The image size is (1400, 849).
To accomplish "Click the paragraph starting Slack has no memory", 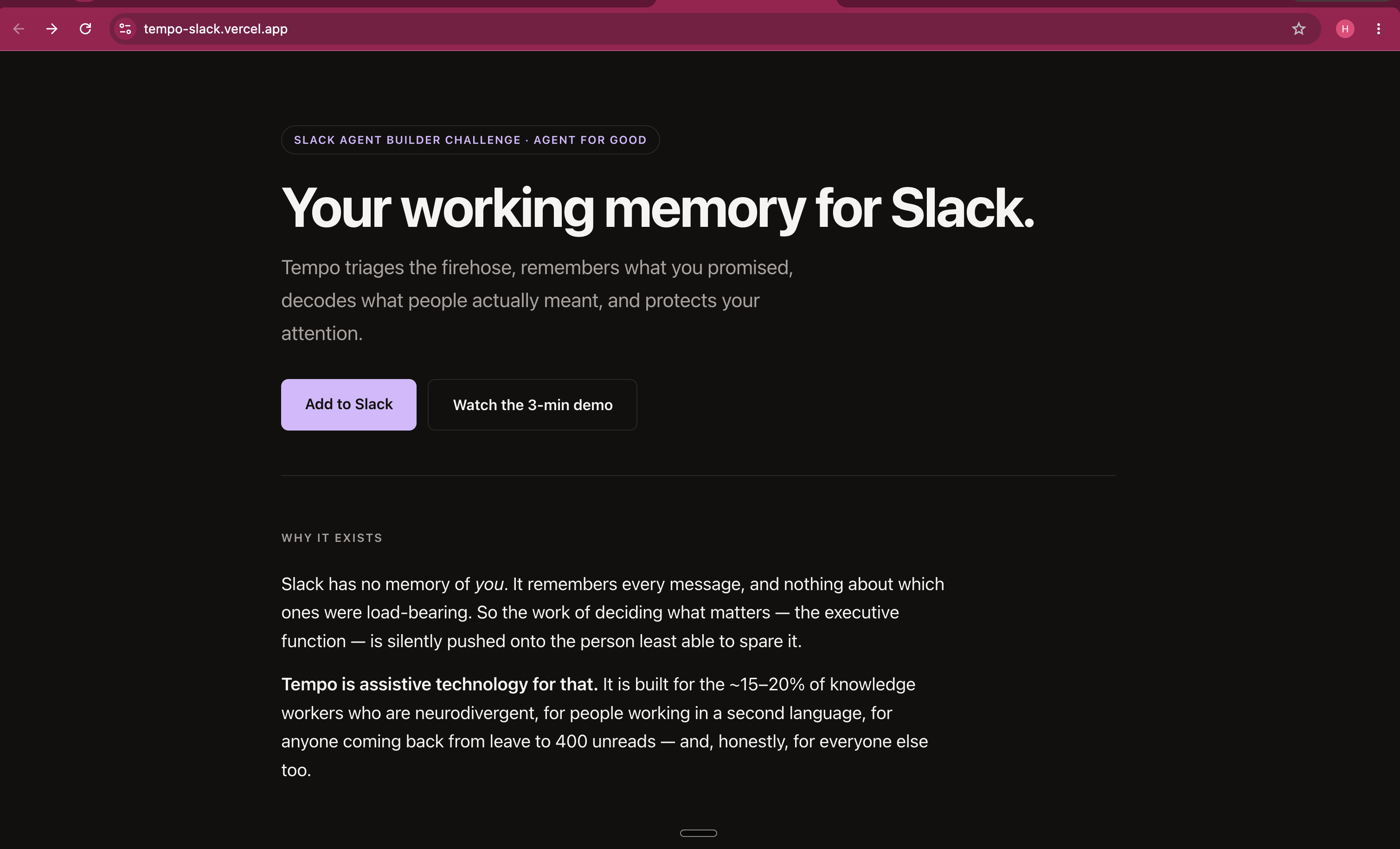I will 612,612.
